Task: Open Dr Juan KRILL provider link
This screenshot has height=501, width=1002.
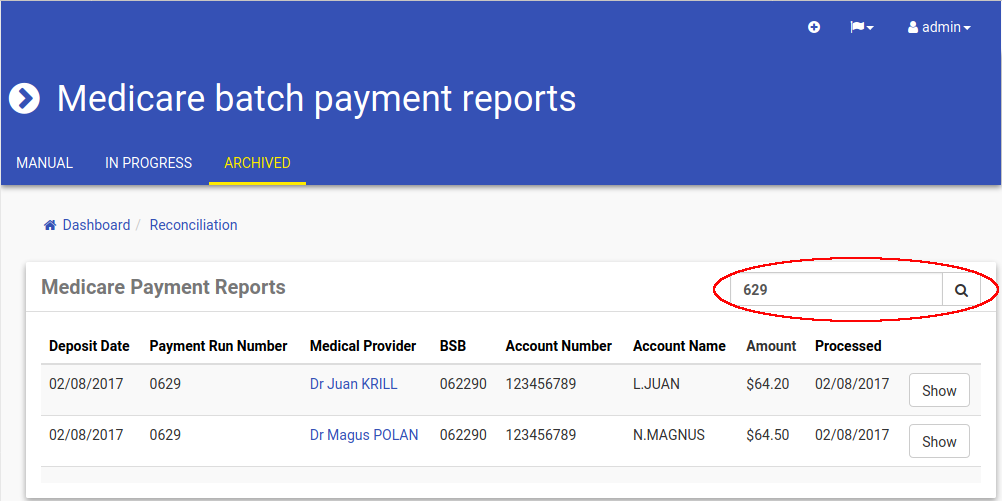Action: point(353,384)
